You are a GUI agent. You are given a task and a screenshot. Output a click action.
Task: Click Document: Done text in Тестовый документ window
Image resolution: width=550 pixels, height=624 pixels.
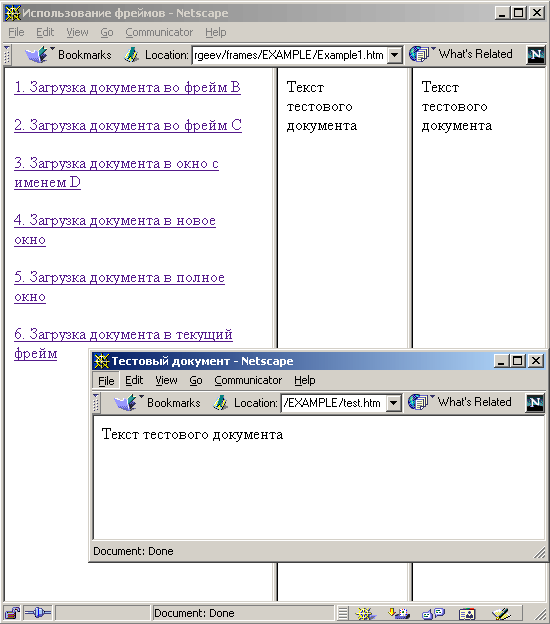[133, 551]
